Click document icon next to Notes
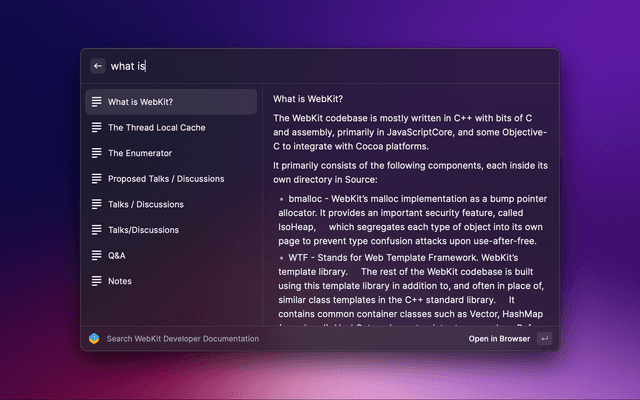 pos(96,281)
